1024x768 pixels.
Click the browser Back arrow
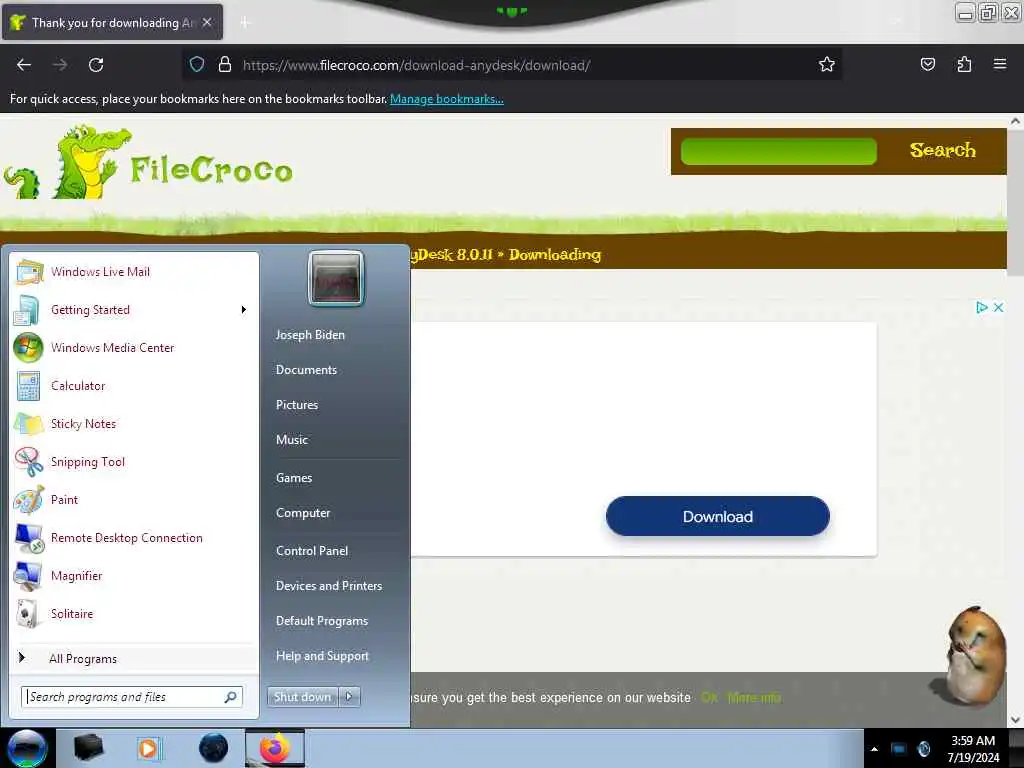coord(24,65)
